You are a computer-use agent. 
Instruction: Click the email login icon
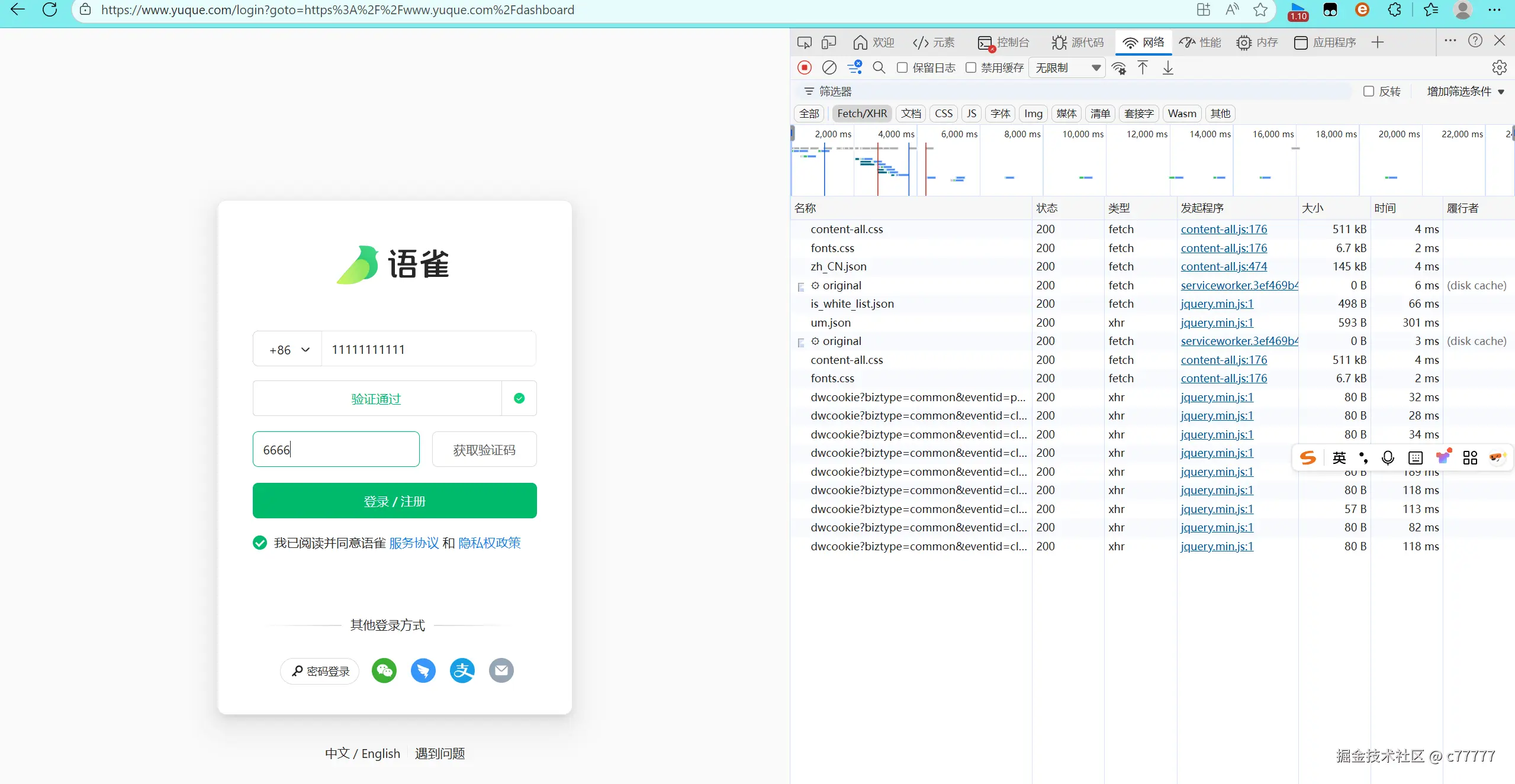click(501, 670)
